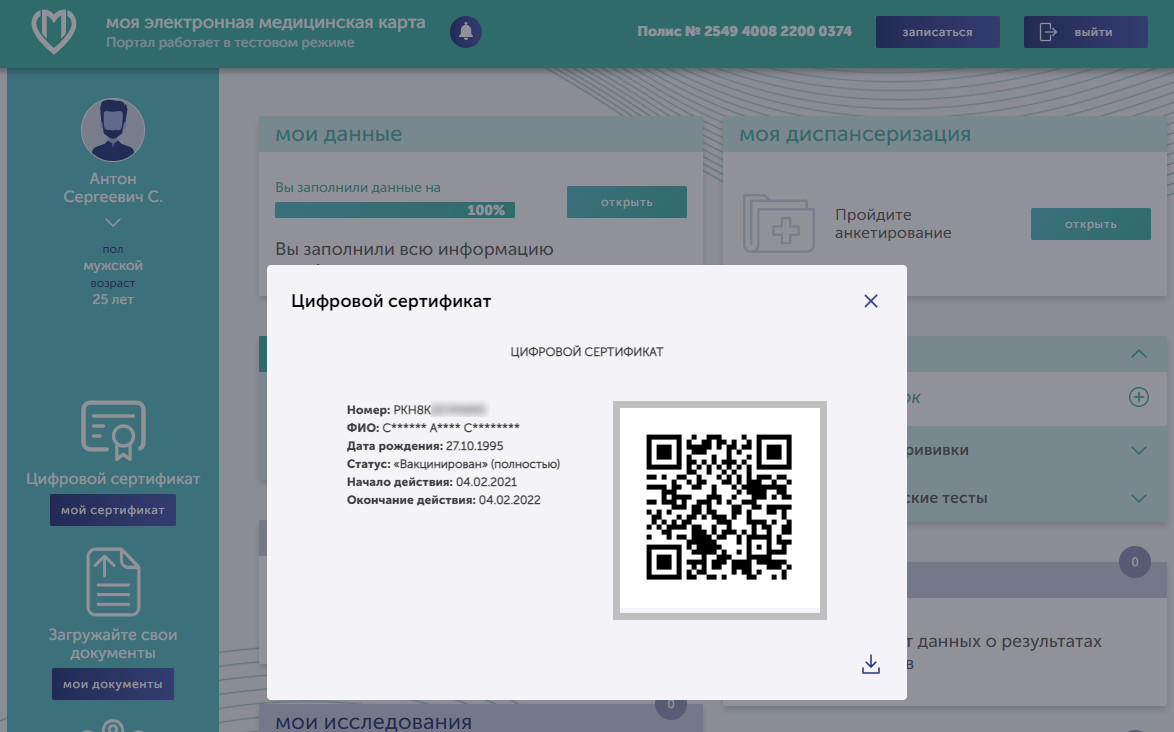Click the medical folder icon in диспансеризация

(x=779, y=223)
